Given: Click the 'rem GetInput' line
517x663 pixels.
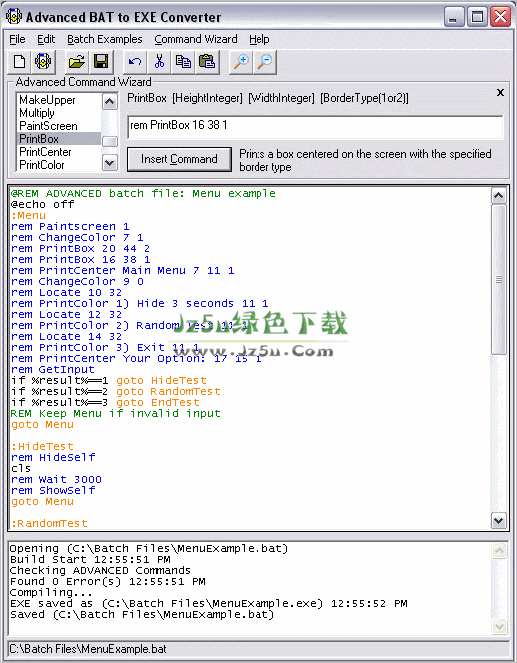Looking at the screenshot, I should tap(52, 369).
